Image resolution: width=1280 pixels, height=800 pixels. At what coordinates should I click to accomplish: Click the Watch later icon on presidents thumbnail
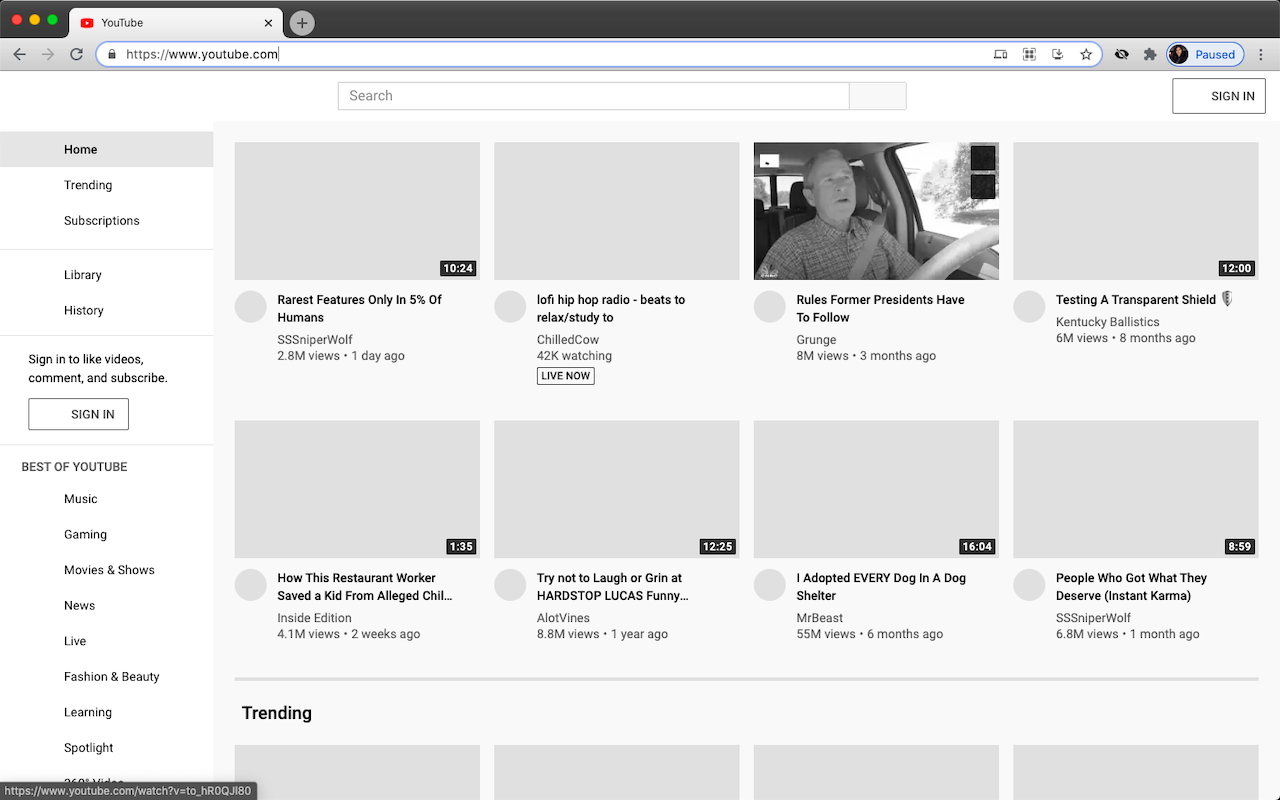click(983, 158)
